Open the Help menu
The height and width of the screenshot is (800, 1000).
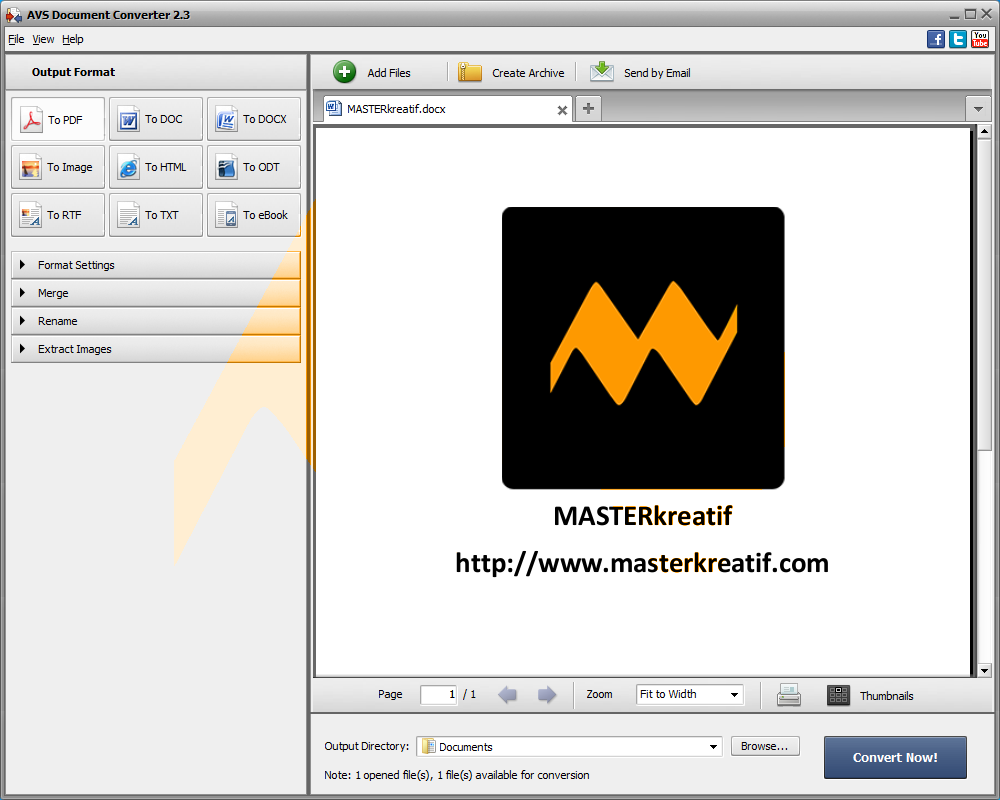(73, 40)
